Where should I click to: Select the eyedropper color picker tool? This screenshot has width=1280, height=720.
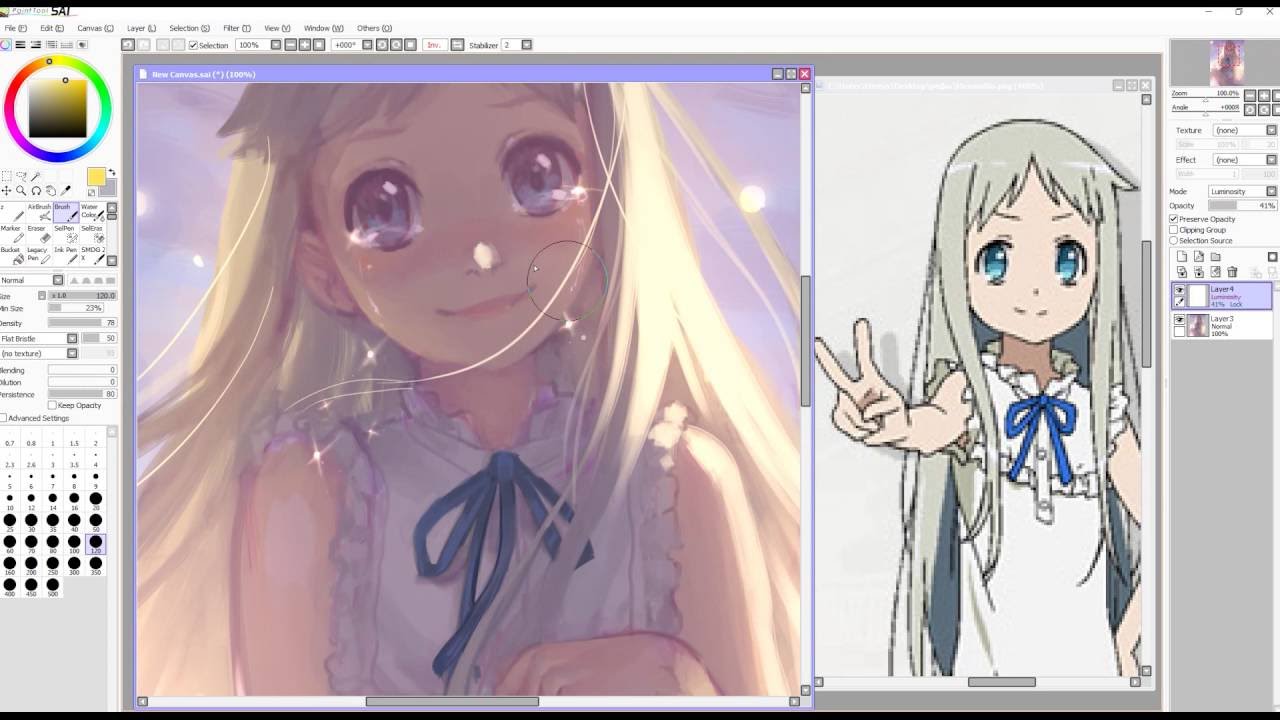click(66, 190)
